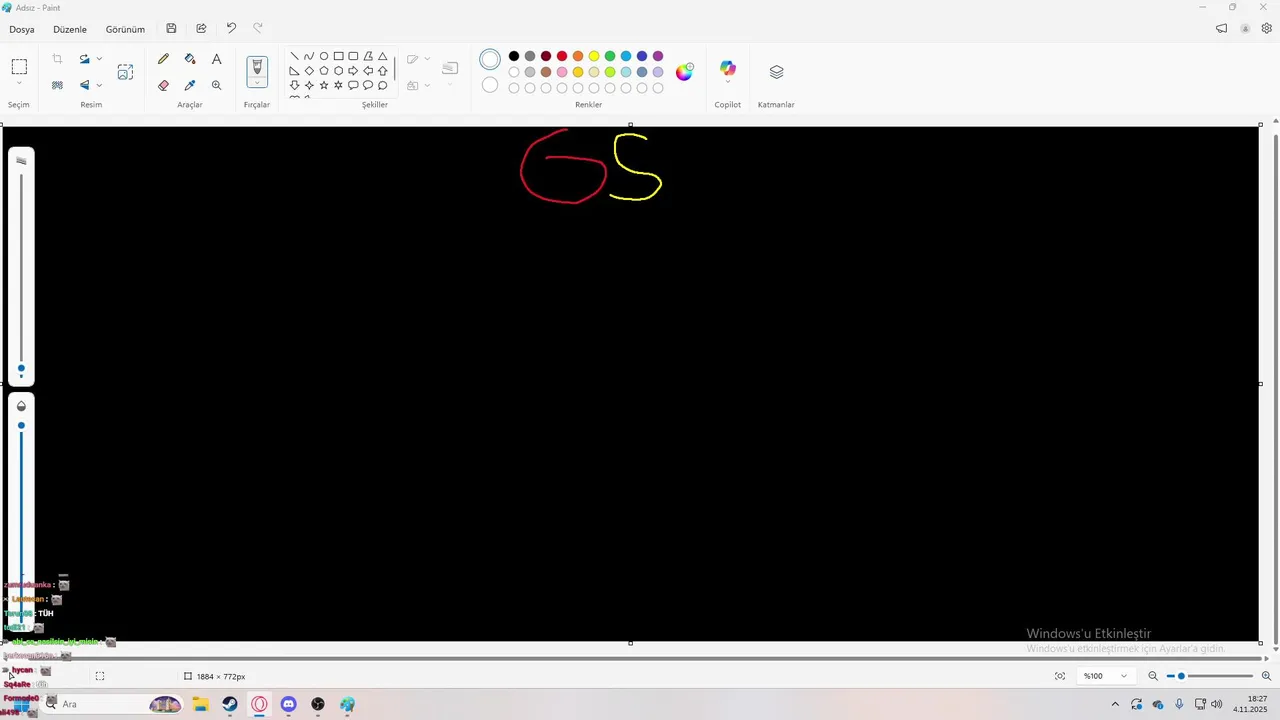Click the save icon in title bar
The height and width of the screenshot is (720, 1280).
coord(171,29)
